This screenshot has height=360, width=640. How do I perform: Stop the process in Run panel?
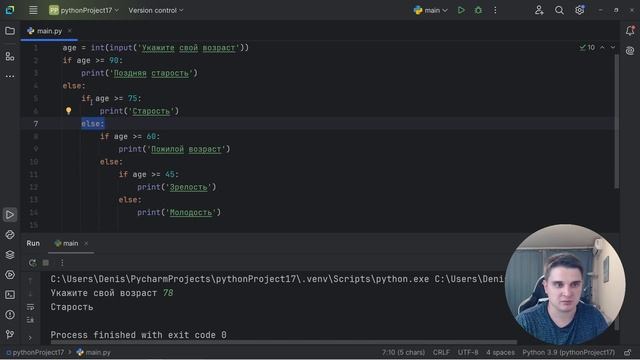coord(46,263)
